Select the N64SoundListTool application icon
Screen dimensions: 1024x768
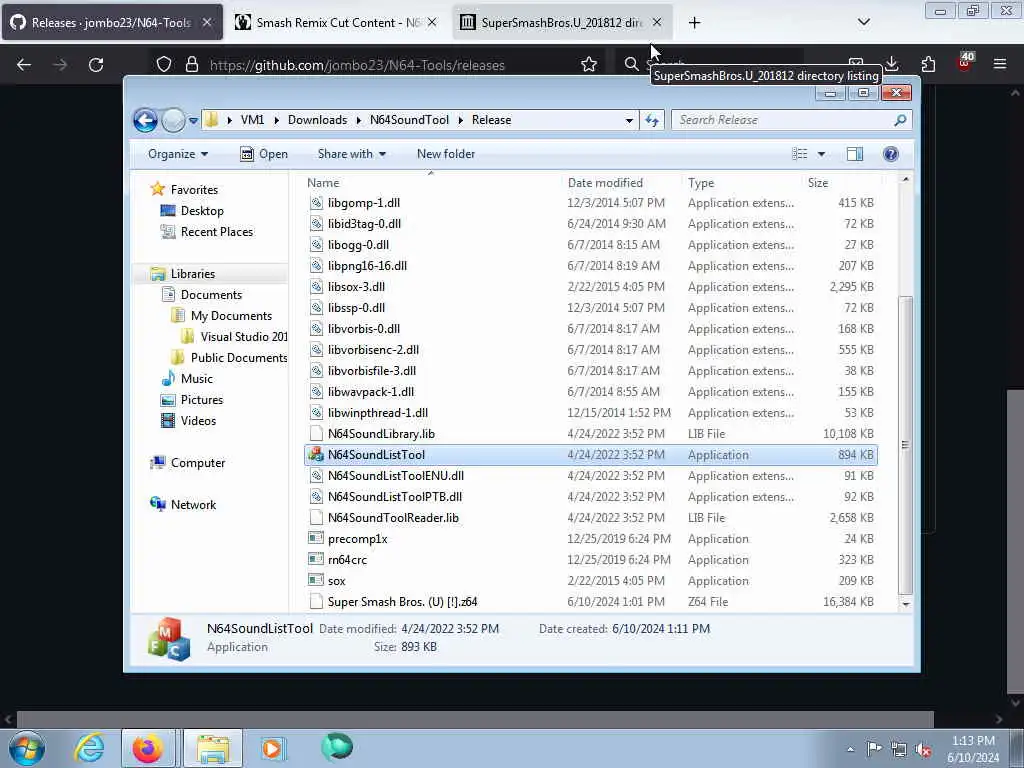pos(316,455)
